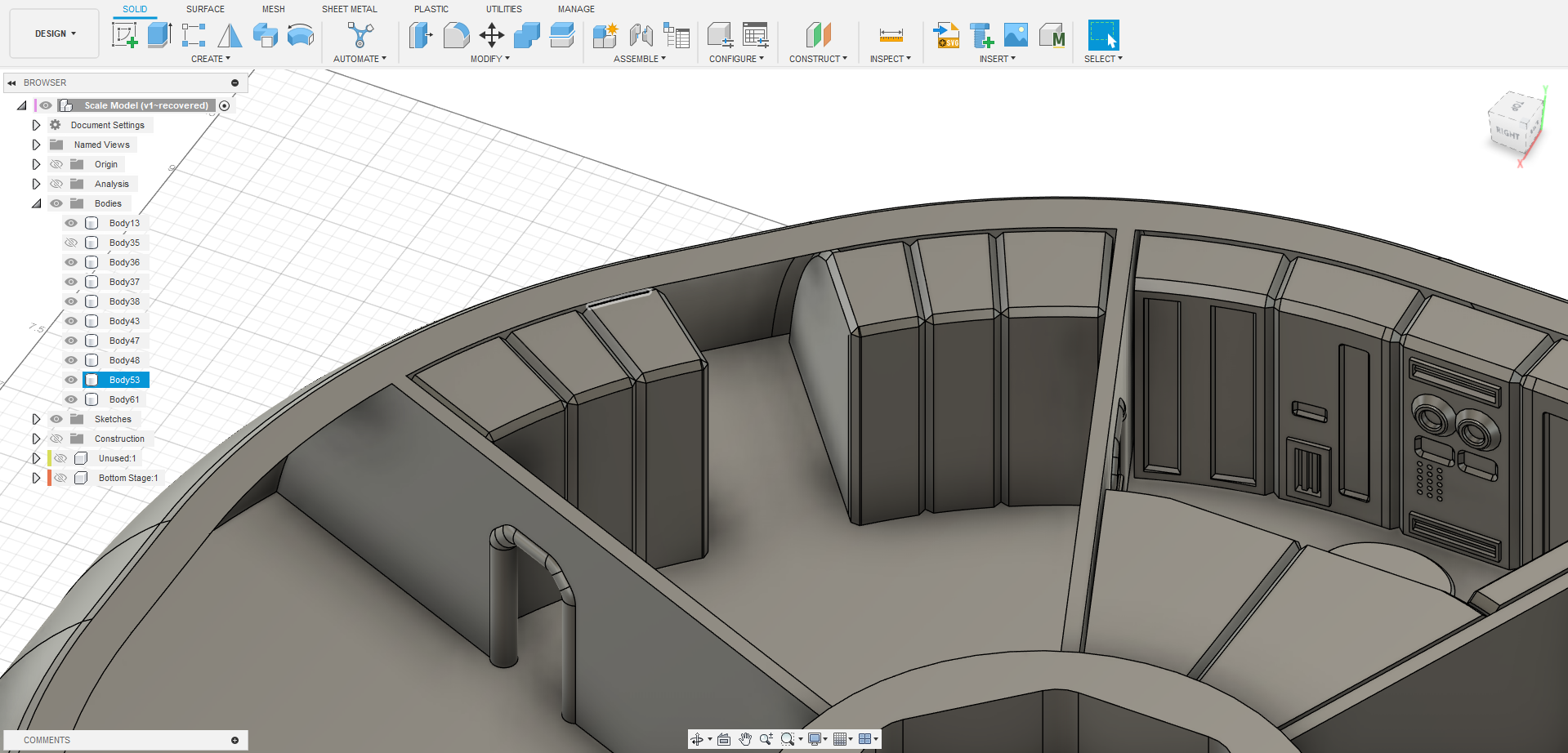Toggle visibility of Body43

pyautogui.click(x=71, y=321)
